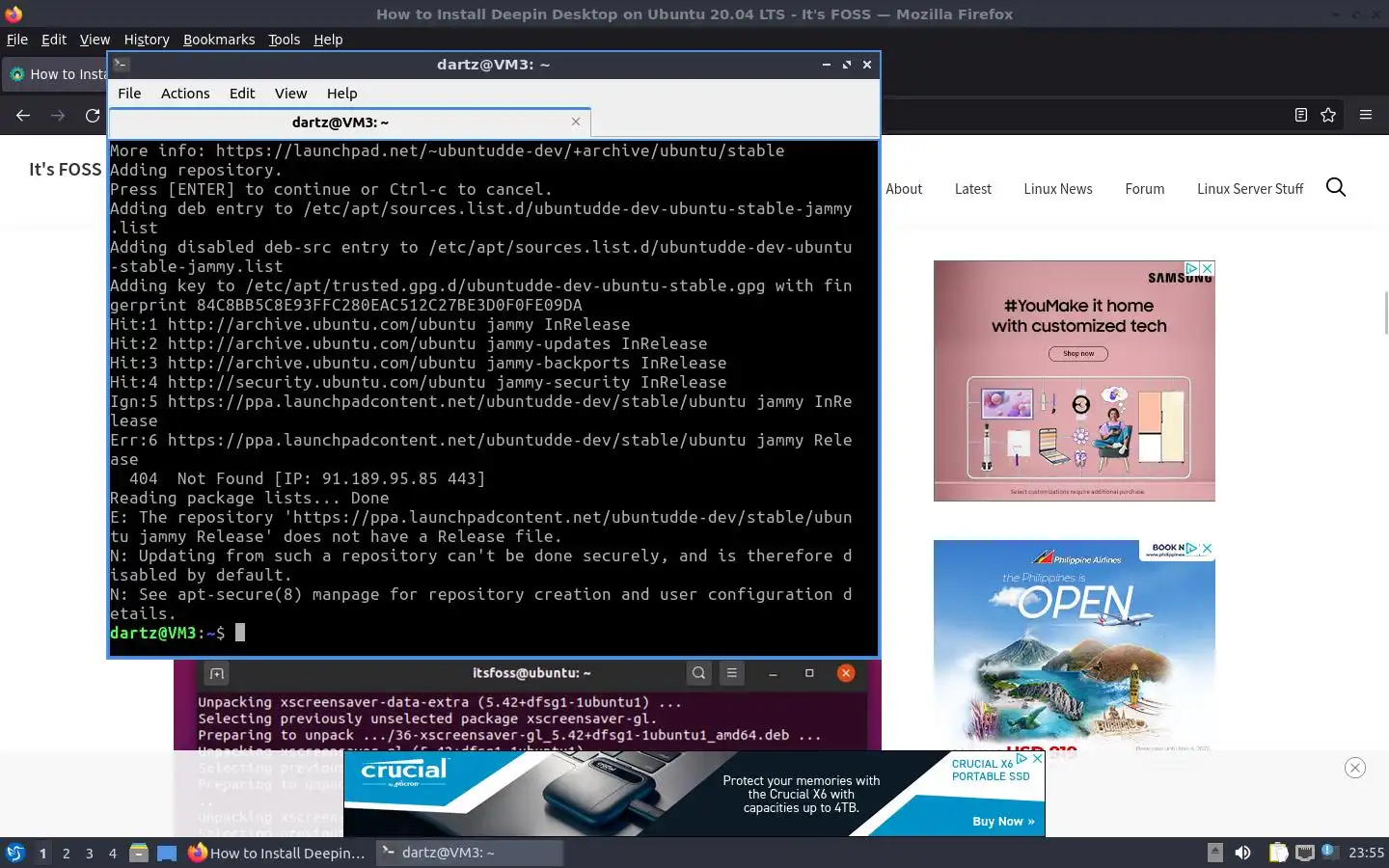Click search icon in itsfoss@ubuntu terminal

pyautogui.click(x=698, y=673)
